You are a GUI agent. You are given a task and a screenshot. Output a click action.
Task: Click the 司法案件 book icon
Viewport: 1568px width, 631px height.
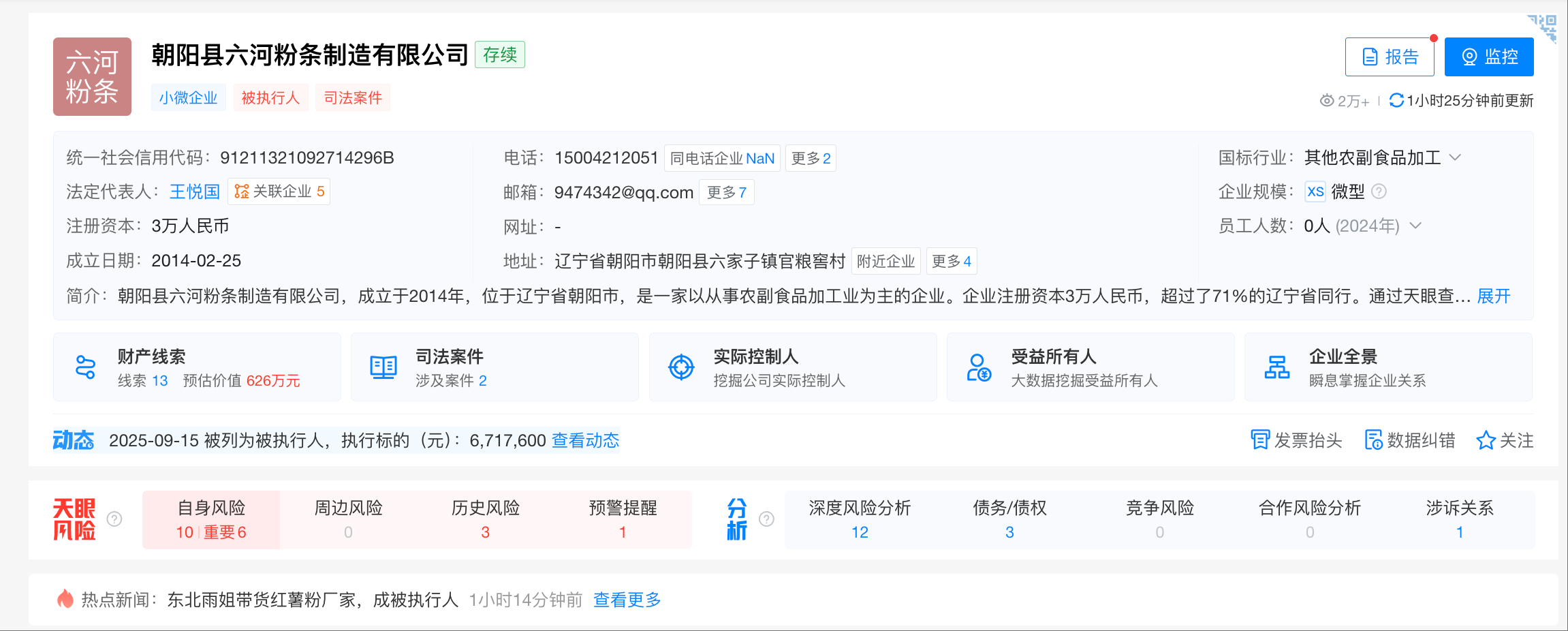coord(383,367)
